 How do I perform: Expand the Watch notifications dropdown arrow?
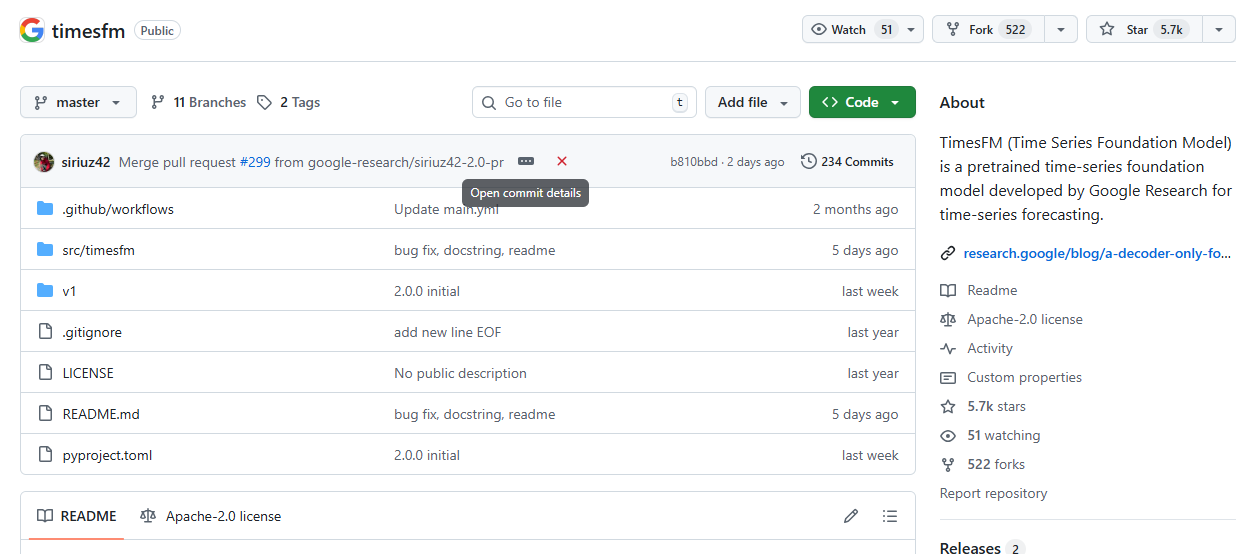tap(911, 29)
